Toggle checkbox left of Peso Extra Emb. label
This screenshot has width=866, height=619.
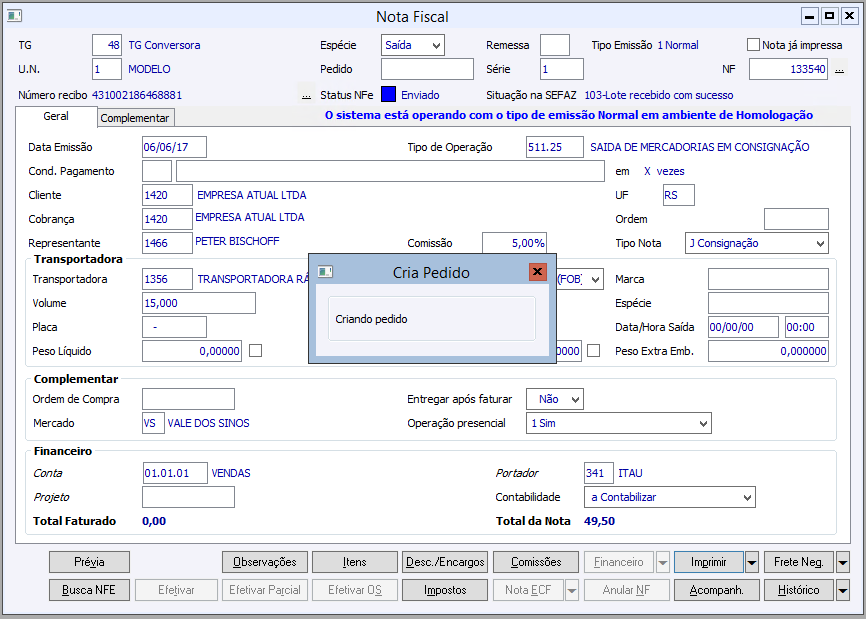(x=594, y=351)
